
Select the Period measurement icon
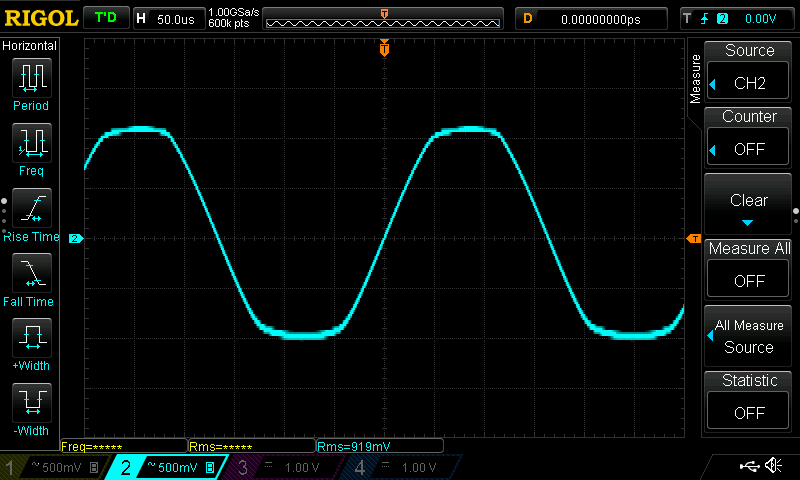pyautogui.click(x=31, y=80)
